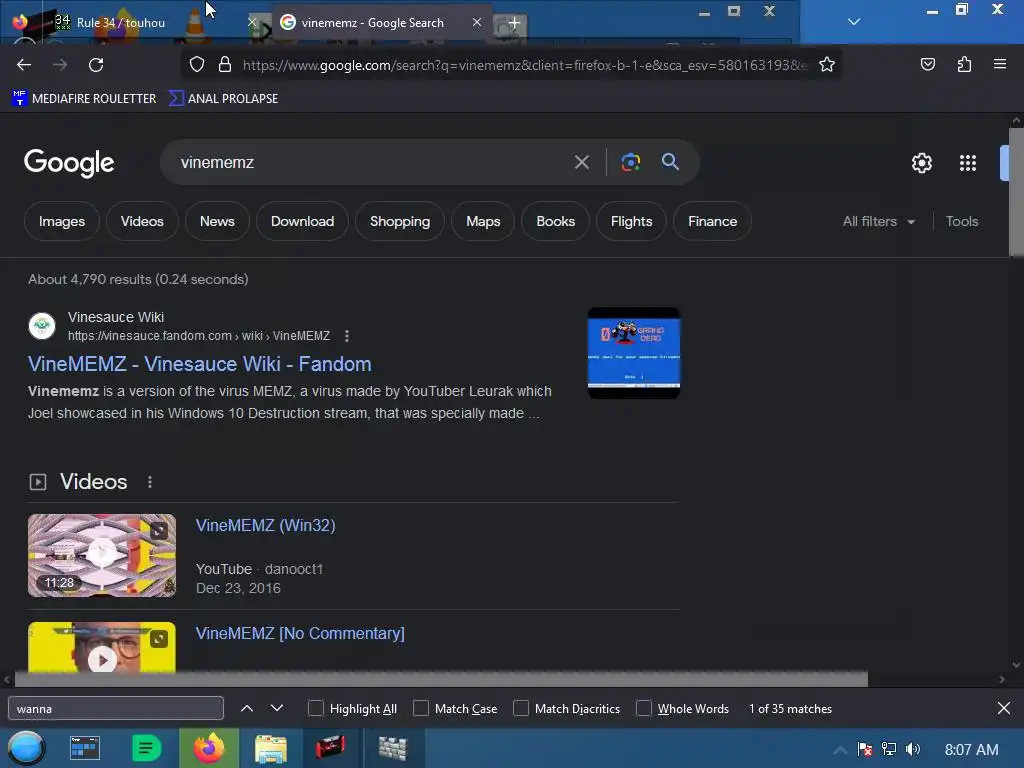The height and width of the screenshot is (768, 1024).
Task: Open network status tray icon
Action: 889,749
